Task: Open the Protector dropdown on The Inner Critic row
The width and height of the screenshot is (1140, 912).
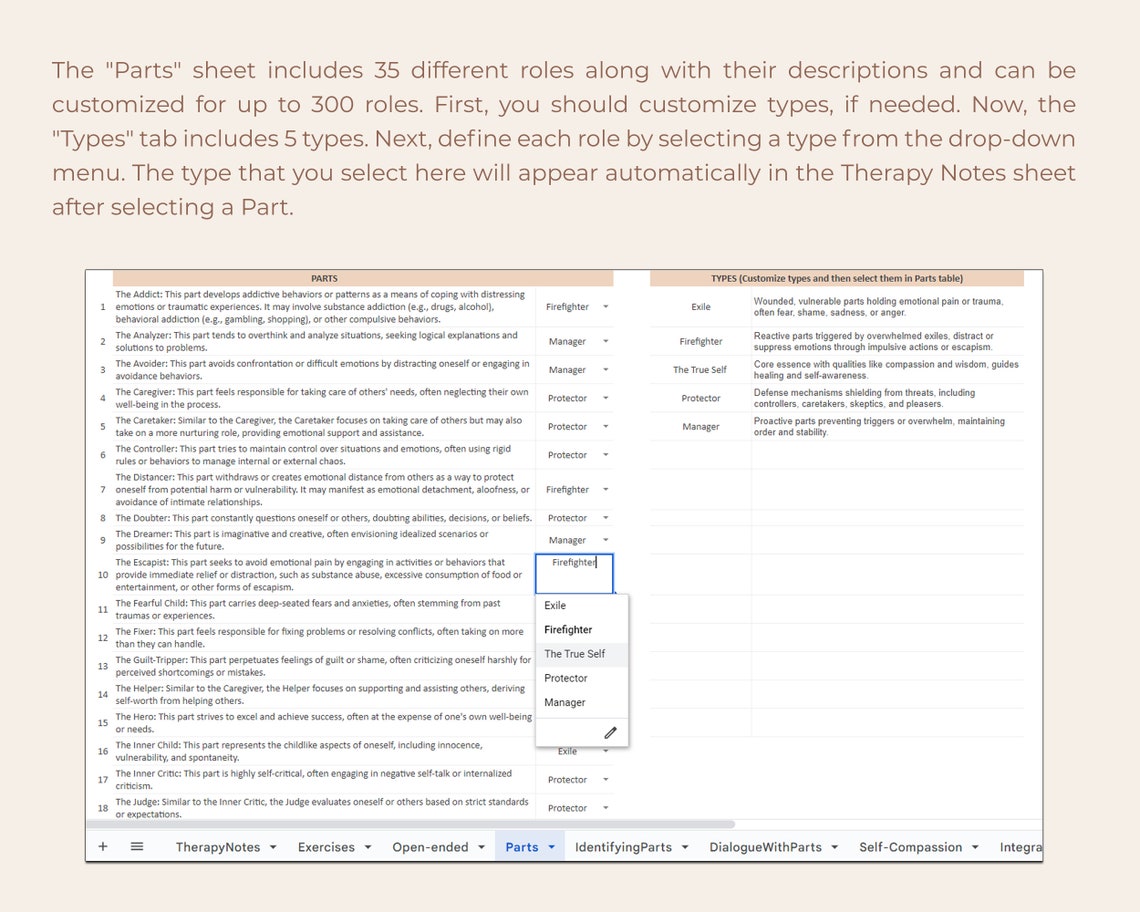Action: point(605,779)
